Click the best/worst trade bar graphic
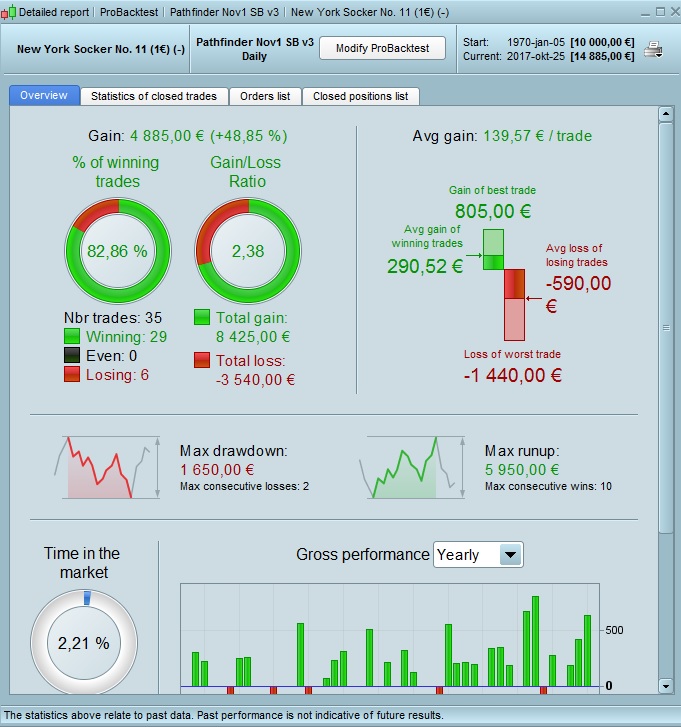Image resolution: width=681 pixels, height=727 pixels. 504,285
